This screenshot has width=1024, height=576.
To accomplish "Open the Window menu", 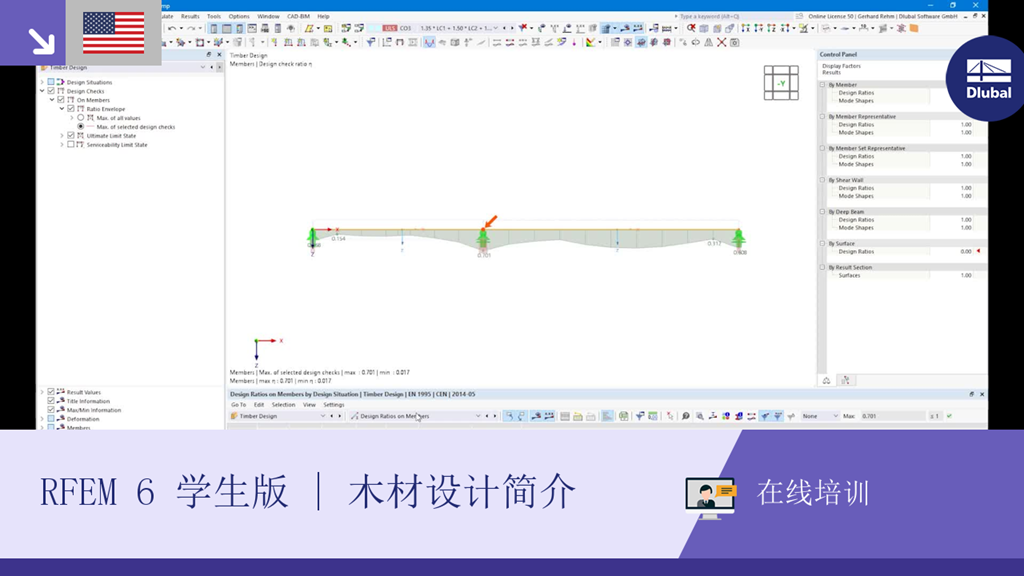I will [x=268, y=16].
